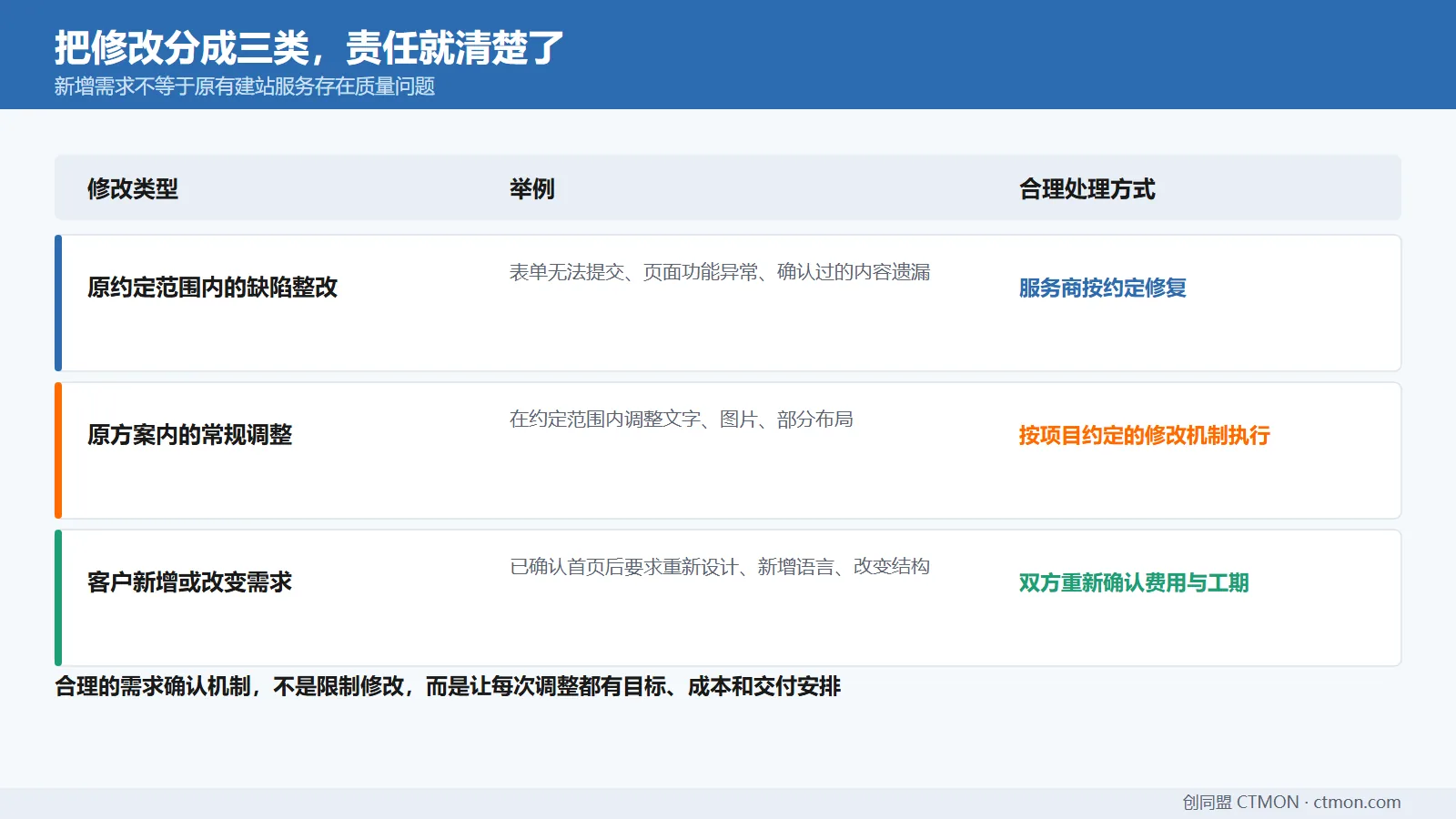Click green text 双方重新确认费用与工期
The width and height of the screenshot is (1456, 819).
[1134, 582]
